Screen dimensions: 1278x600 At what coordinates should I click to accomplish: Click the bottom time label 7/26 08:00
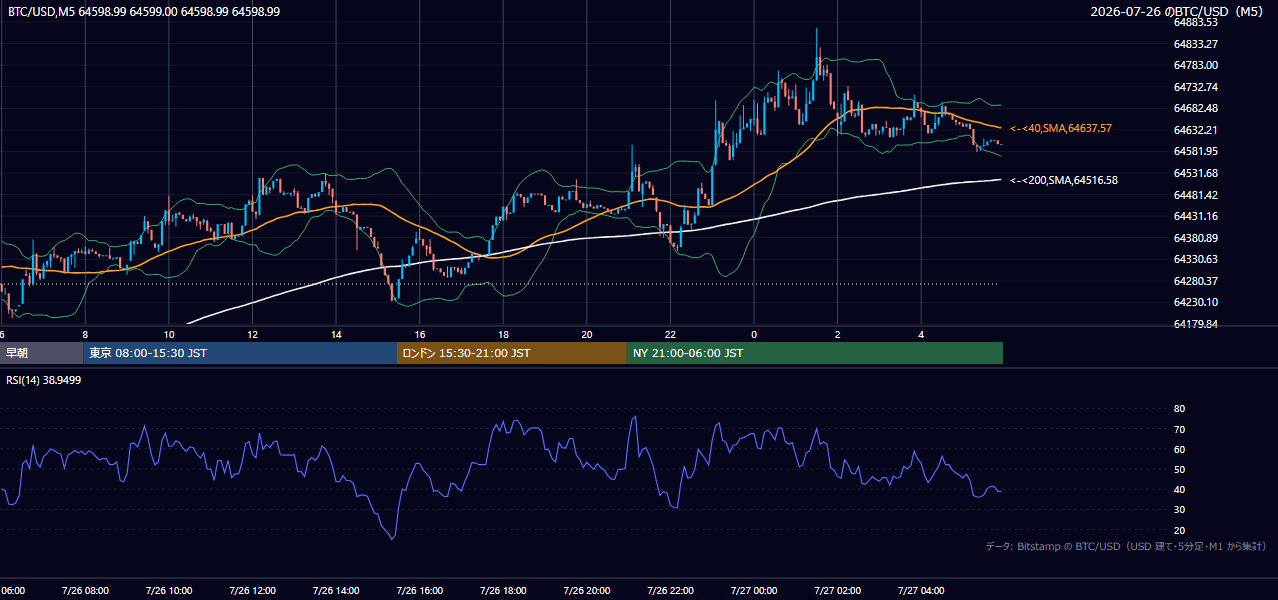pyautogui.click(x=85, y=590)
